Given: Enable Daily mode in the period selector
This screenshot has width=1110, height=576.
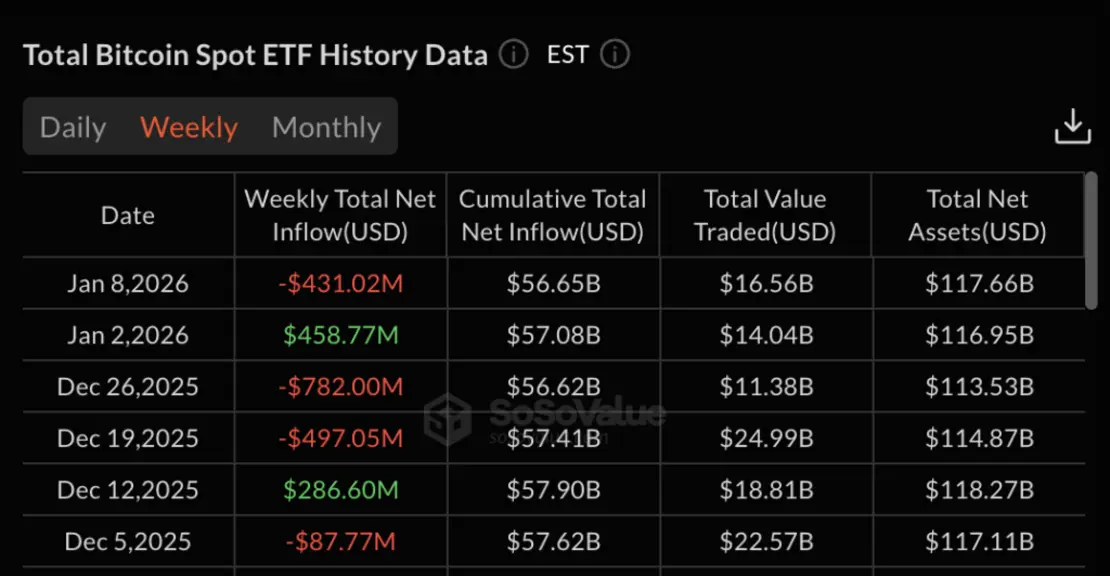Looking at the screenshot, I should point(72,127).
